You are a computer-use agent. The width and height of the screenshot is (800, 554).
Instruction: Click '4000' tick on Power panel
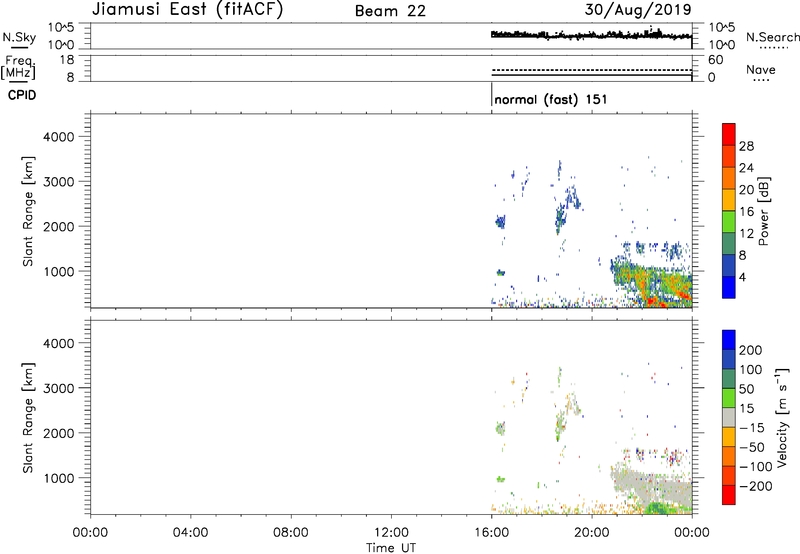(59, 137)
